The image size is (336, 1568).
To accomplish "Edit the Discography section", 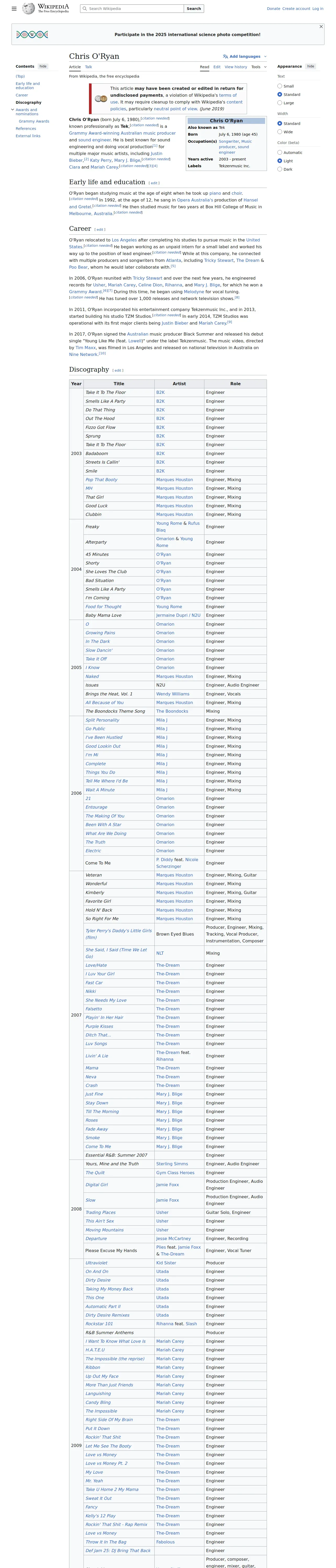I will (x=118, y=370).
